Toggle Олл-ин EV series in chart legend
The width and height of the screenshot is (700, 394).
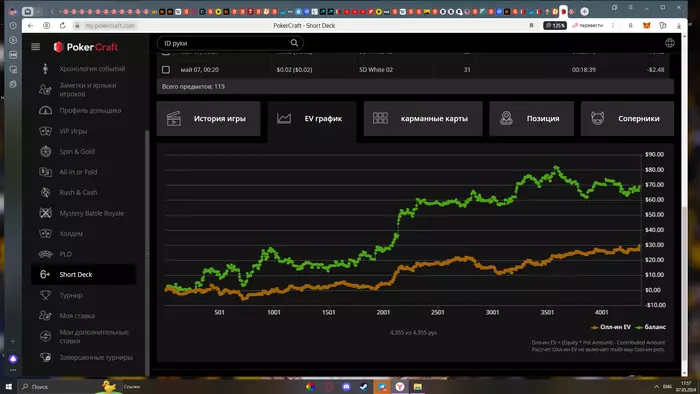tap(610, 327)
